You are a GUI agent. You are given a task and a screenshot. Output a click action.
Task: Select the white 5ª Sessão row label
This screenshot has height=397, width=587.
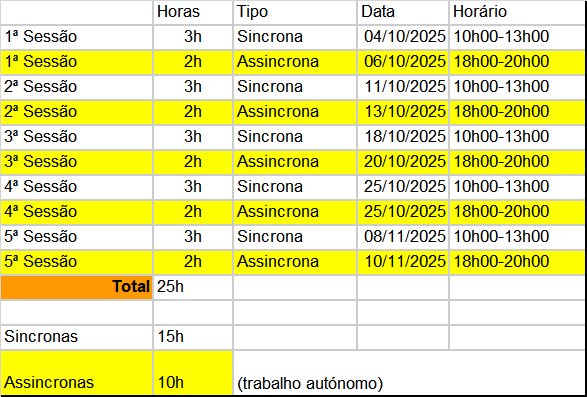[76, 237]
